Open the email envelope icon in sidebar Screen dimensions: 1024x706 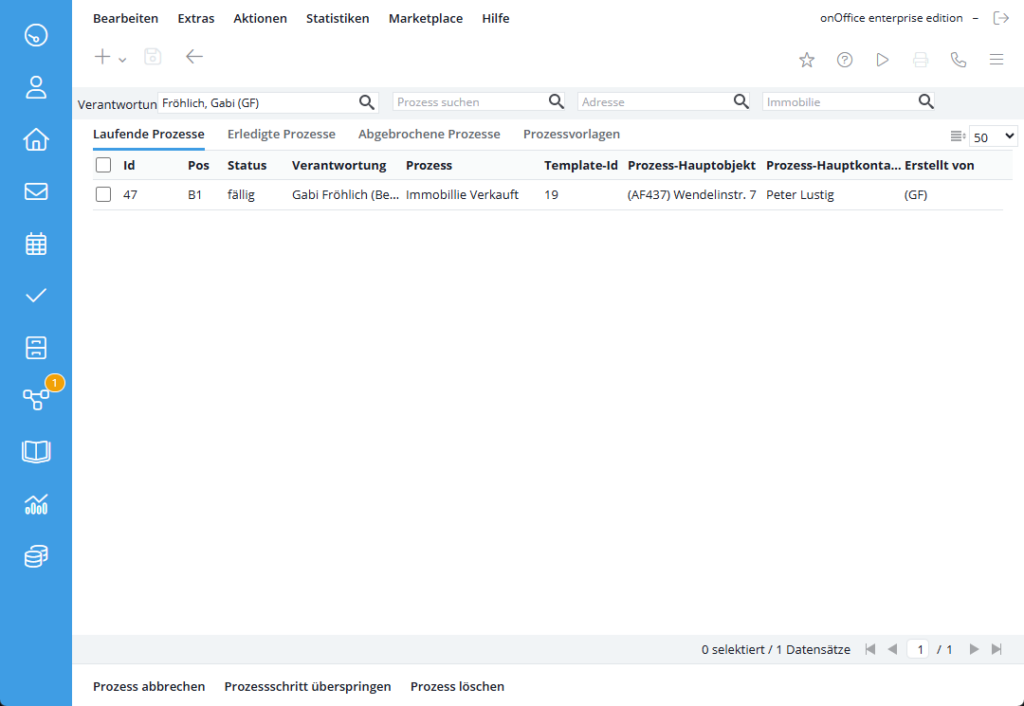[36, 191]
